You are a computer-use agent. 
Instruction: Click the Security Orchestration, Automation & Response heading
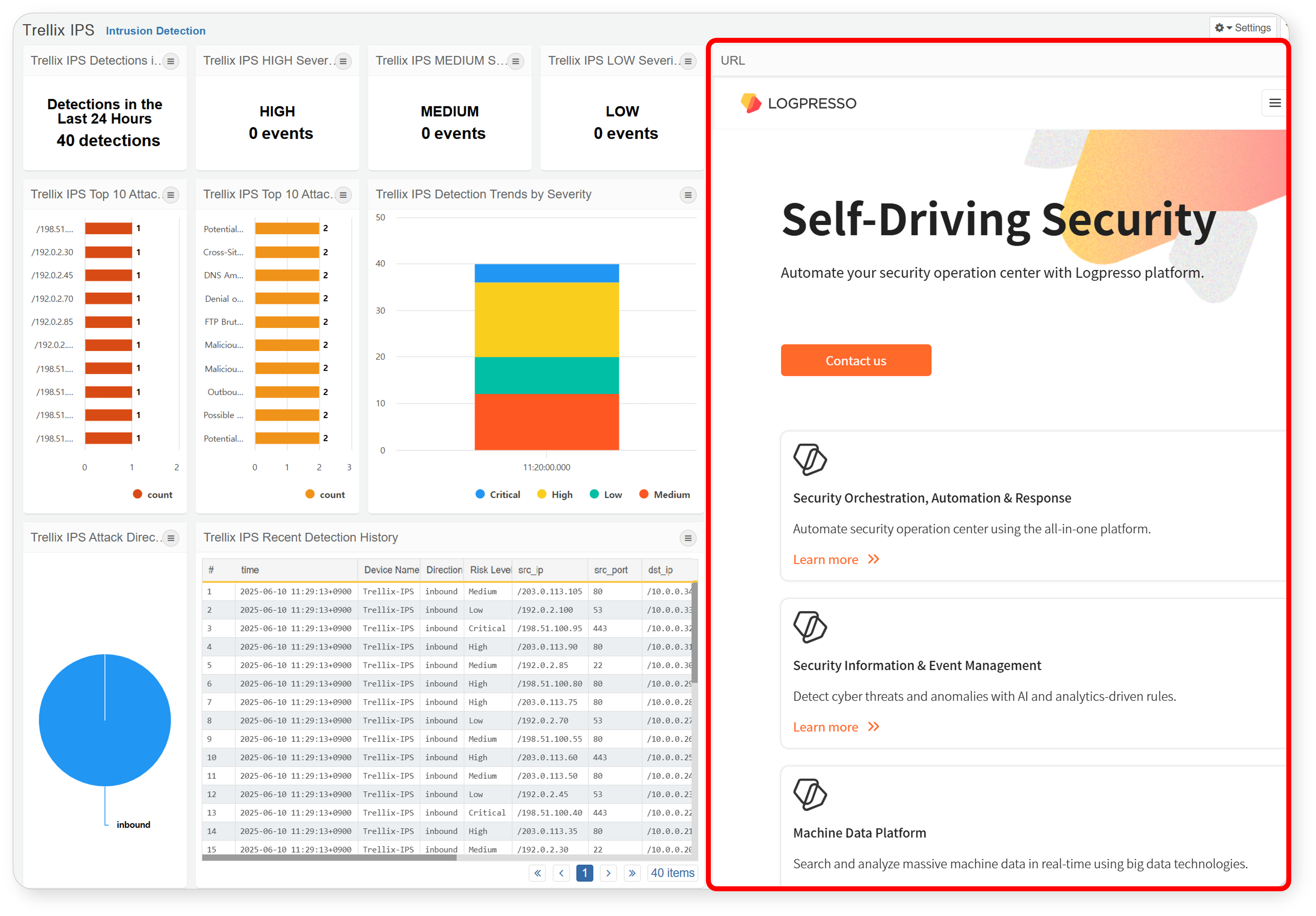931,498
